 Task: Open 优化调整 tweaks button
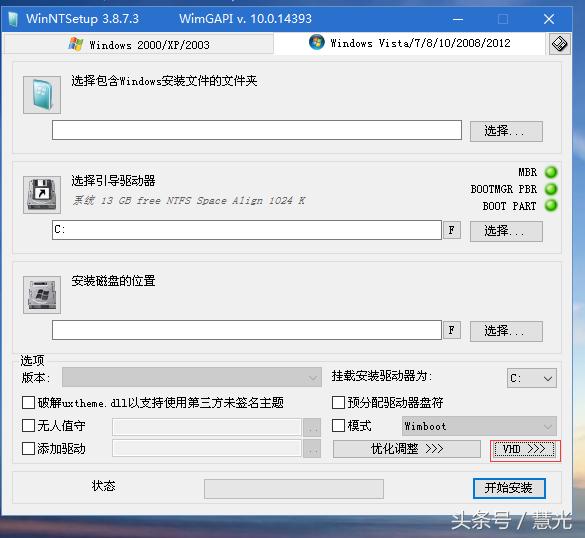[x=407, y=449]
